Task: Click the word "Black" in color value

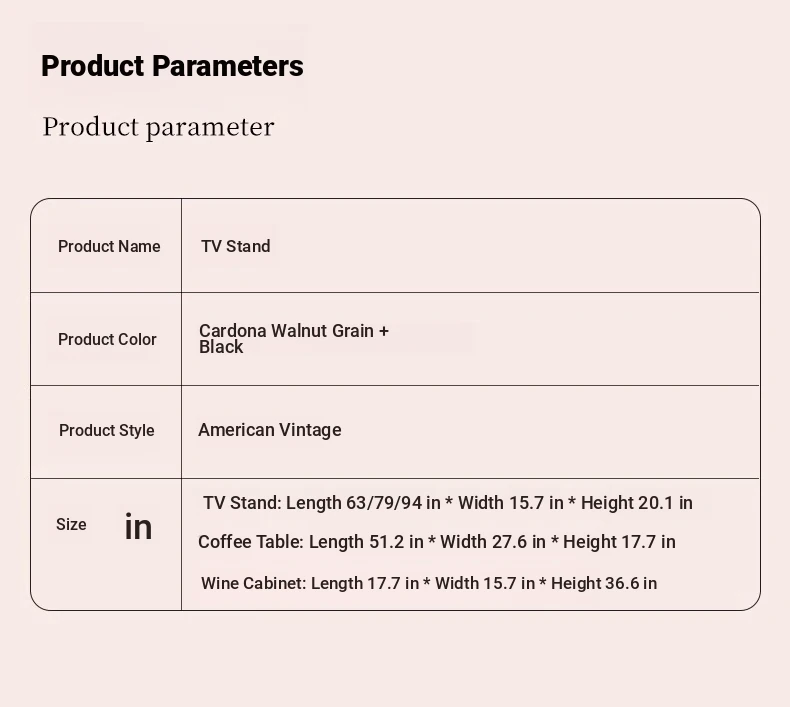Action: point(221,348)
